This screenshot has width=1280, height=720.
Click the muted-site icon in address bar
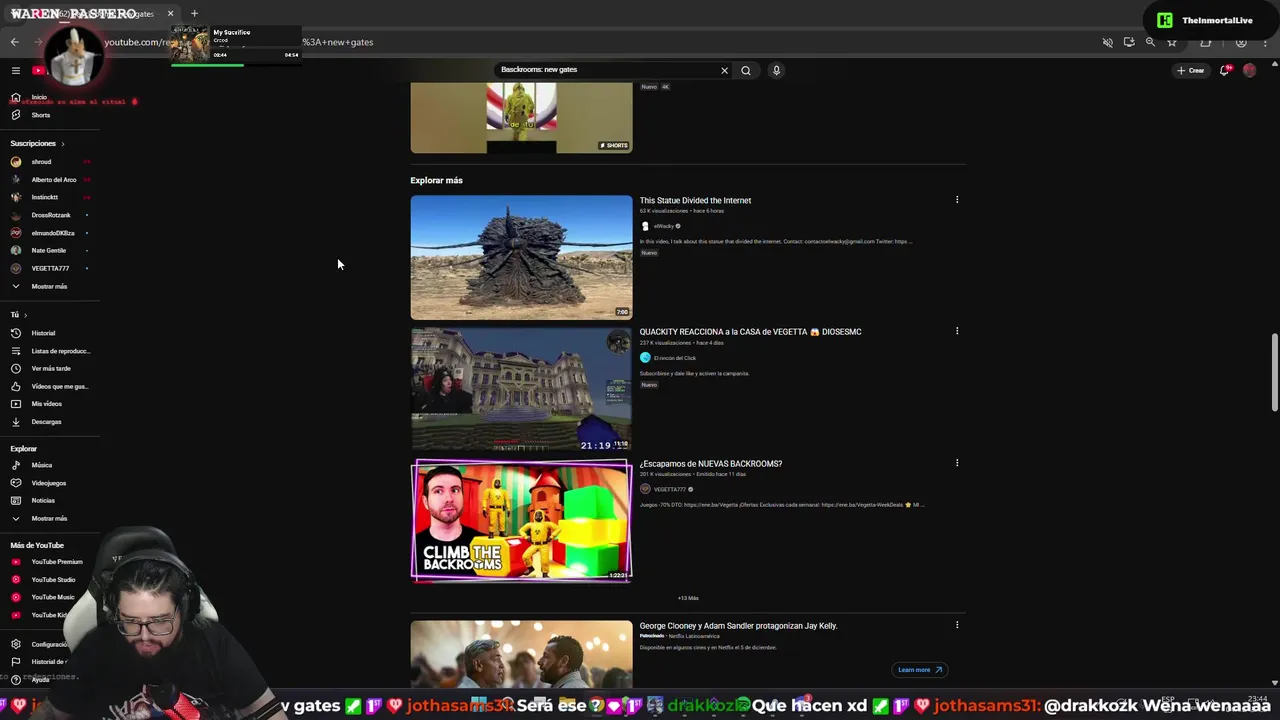tap(1107, 42)
